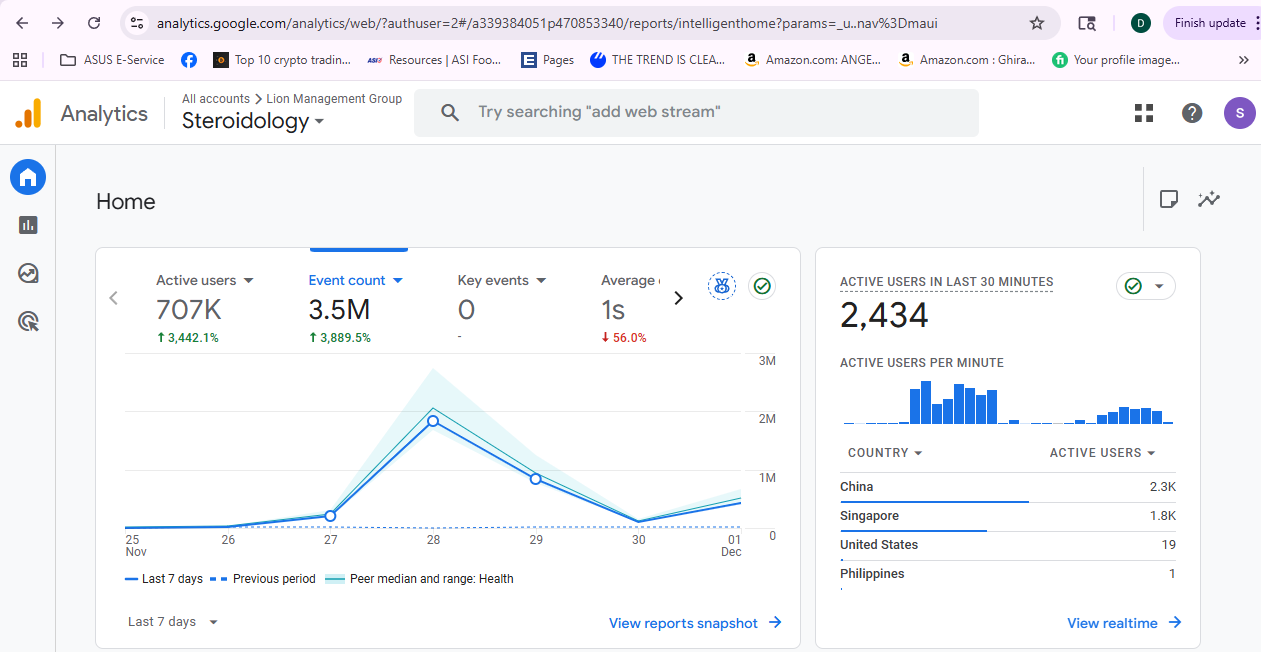Click the green check status on chart card

coord(762,286)
